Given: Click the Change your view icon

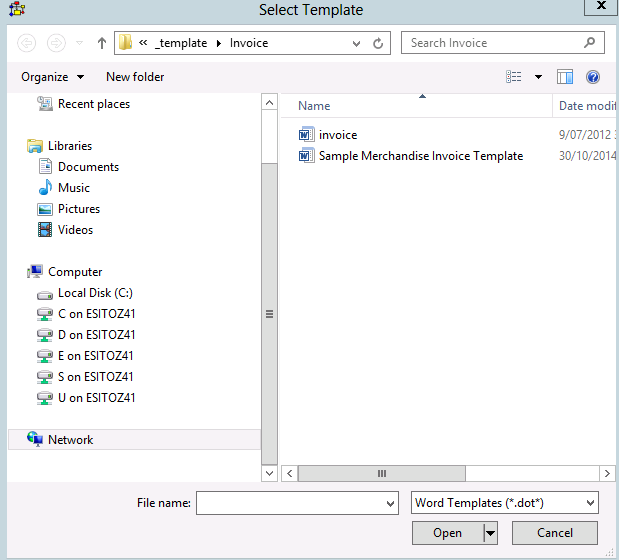Looking at the screenshot, I should pos(514,77).
